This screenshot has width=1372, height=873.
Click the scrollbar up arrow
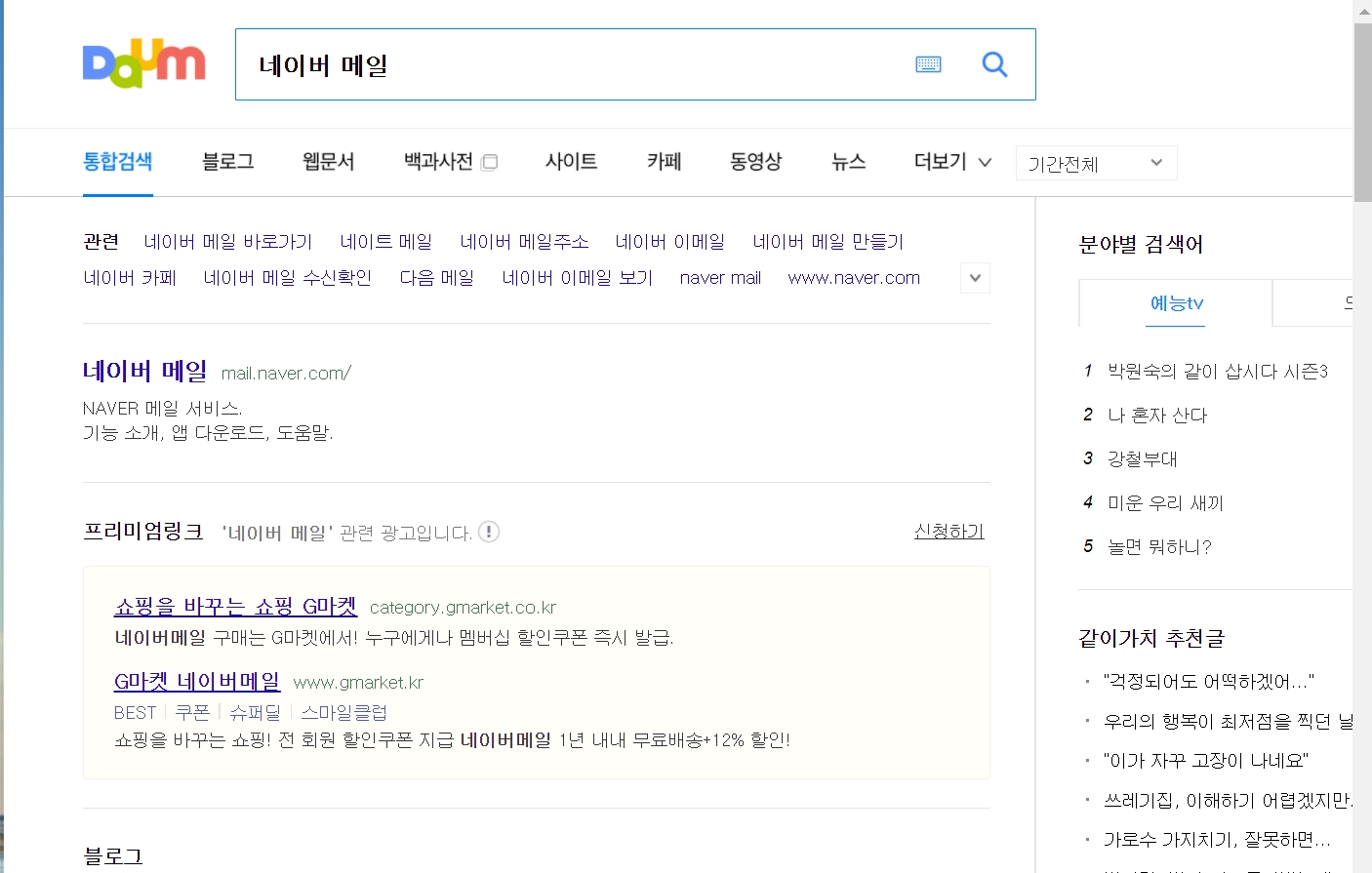1362,12
